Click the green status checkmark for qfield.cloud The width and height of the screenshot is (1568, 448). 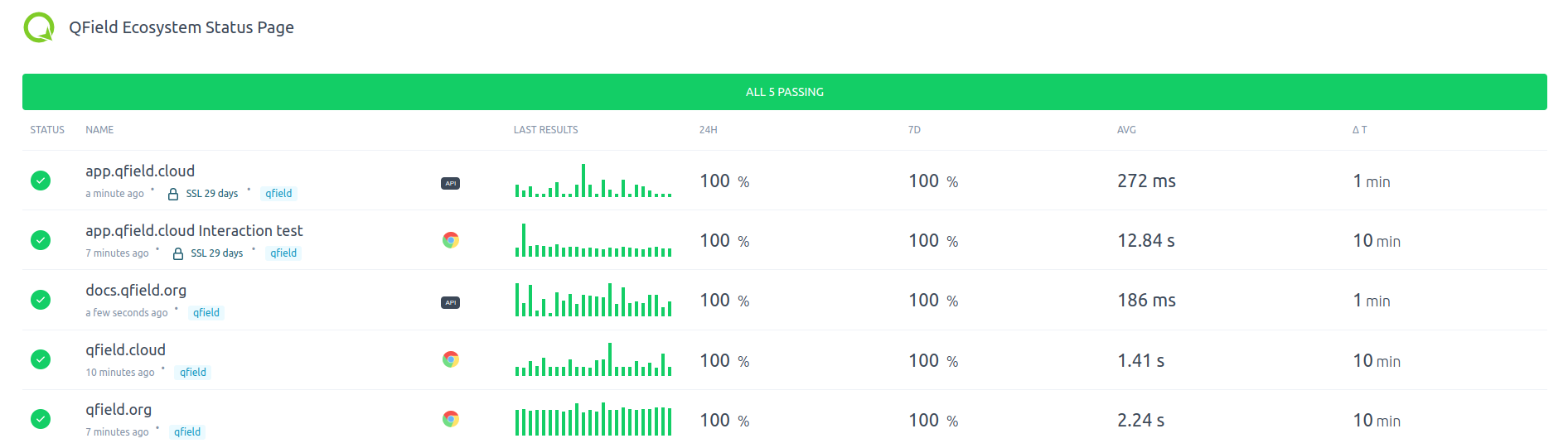click(41, 359)
